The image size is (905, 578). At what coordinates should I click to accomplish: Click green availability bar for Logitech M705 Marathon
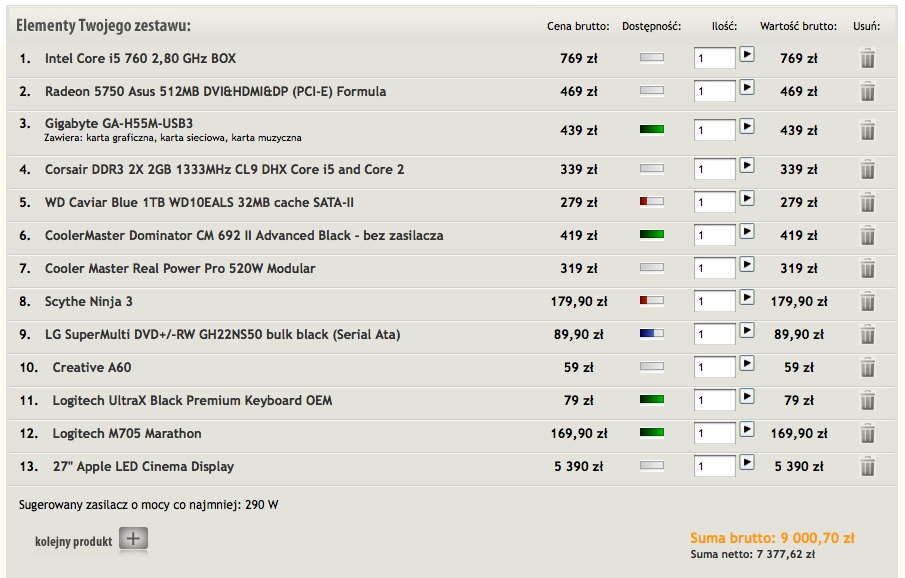(x=652, y=432)
